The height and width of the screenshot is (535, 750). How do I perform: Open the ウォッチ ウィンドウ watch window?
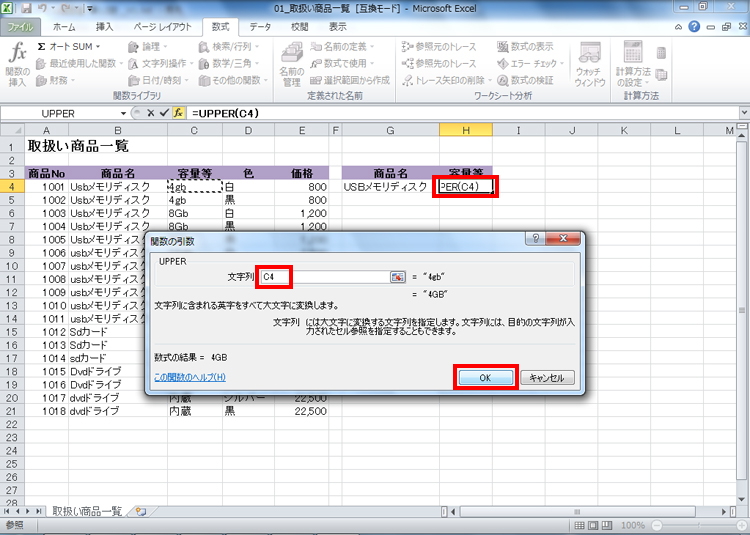pyautogui.click(x=590, y=65)
